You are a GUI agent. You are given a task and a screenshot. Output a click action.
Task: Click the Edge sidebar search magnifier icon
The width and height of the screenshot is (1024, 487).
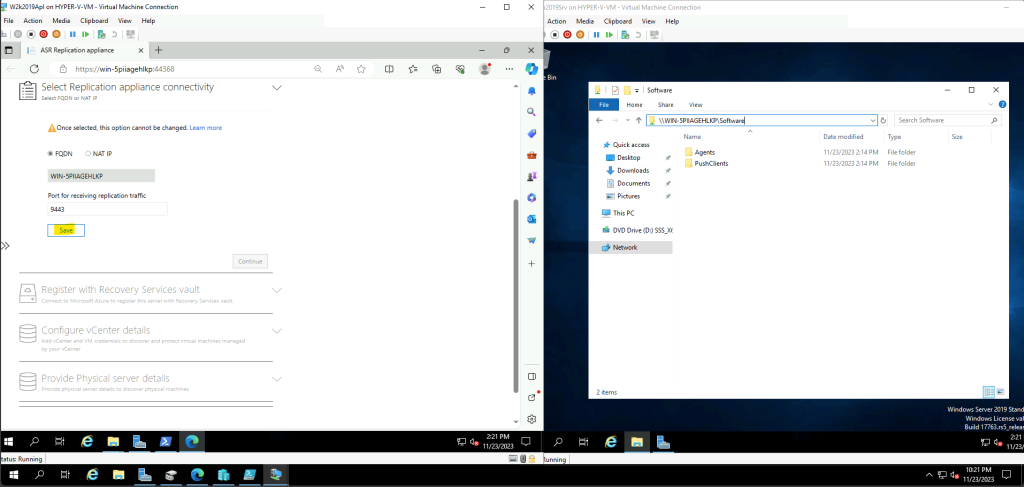coord(532,112)
